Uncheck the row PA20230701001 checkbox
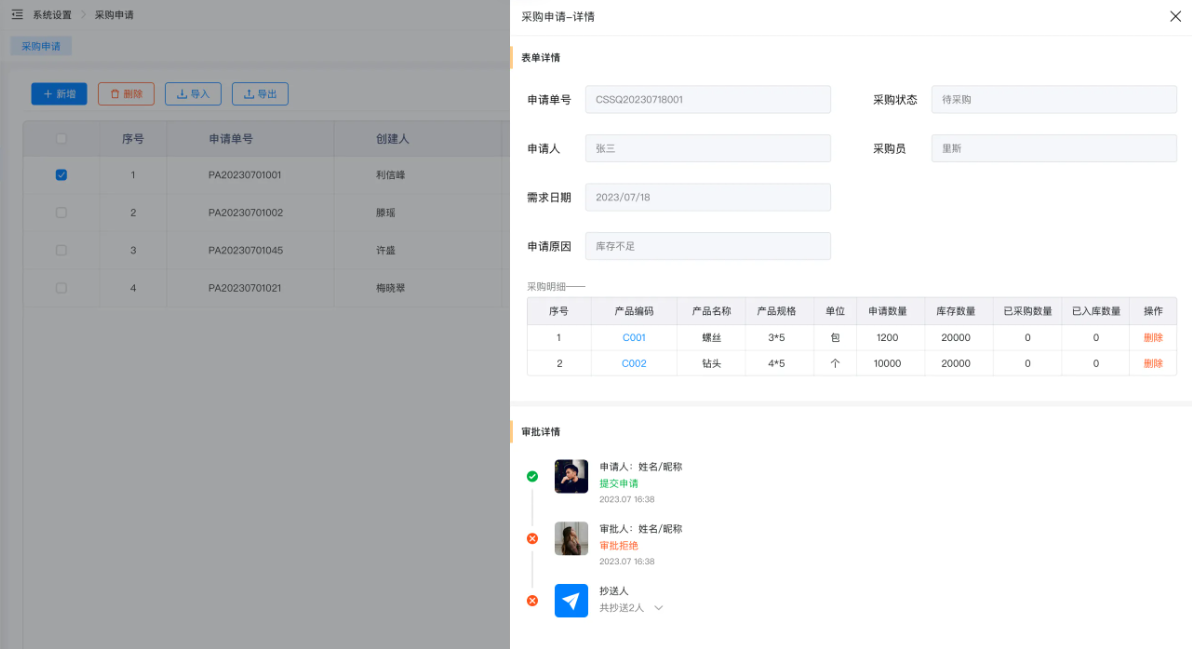The width and height of the screenshot is (1192, 649). point(62,175)
